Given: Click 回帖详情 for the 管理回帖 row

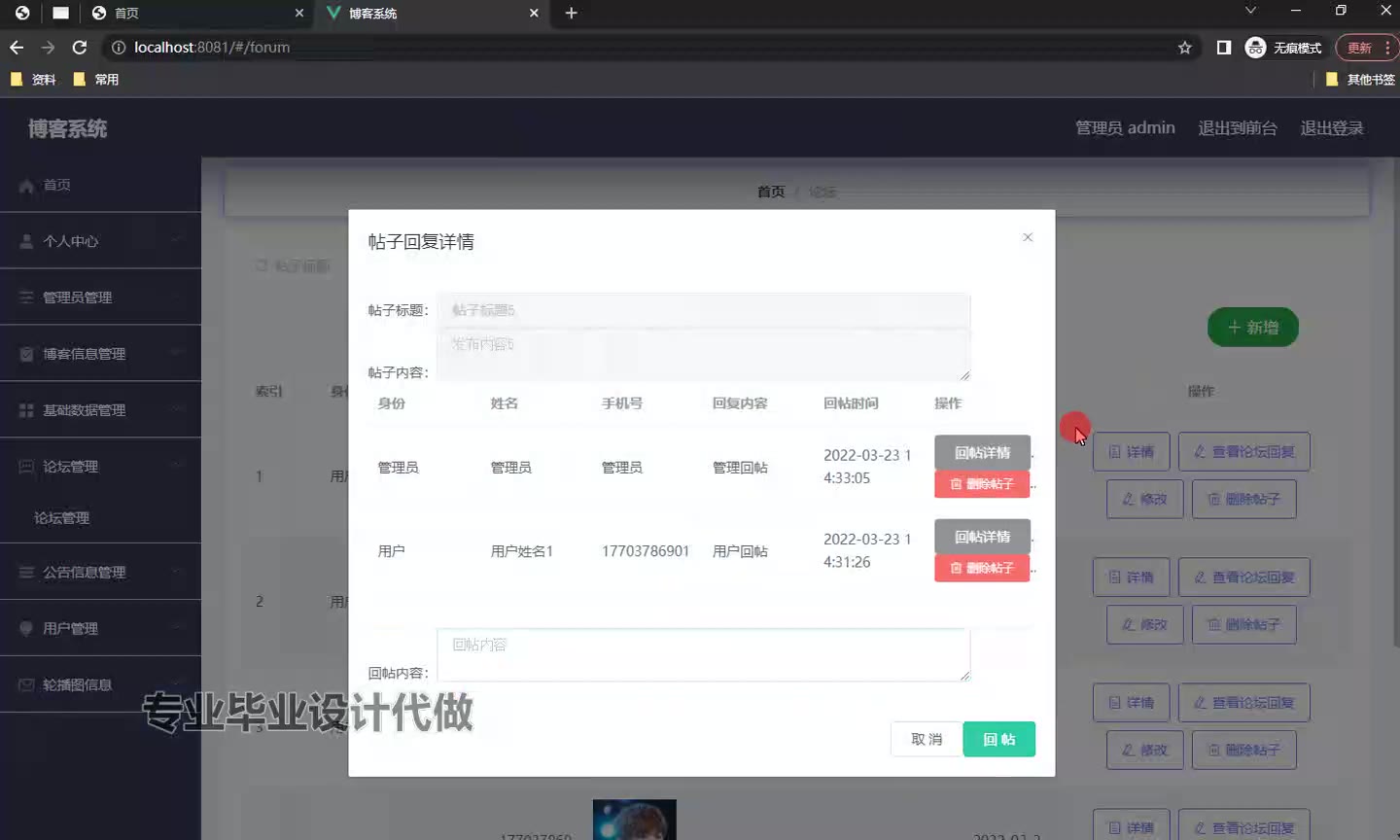Looking at the screenshot, I should point(982,452).
